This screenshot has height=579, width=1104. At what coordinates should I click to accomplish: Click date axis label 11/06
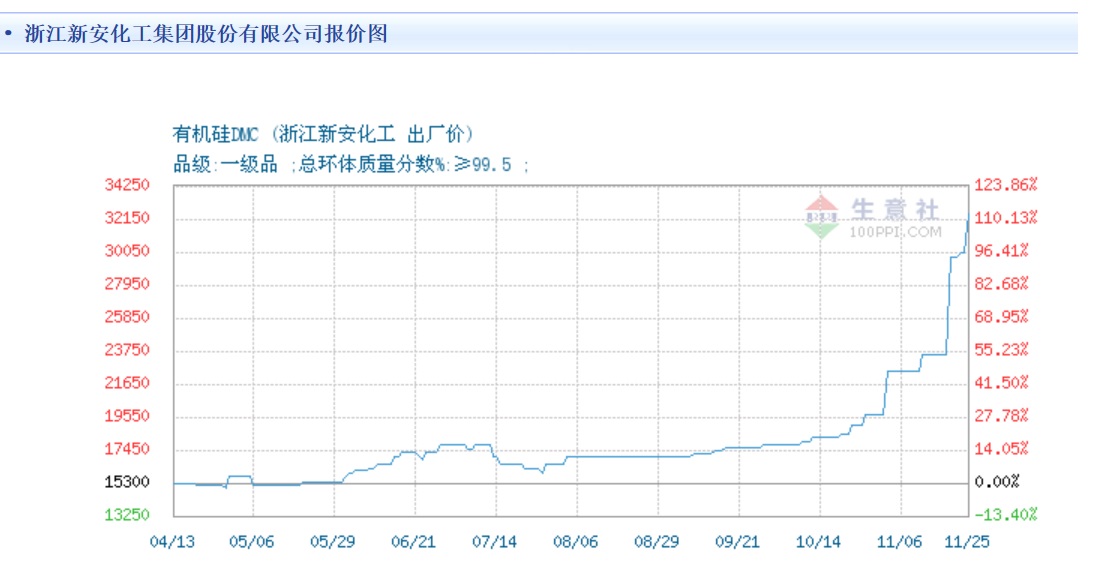[899, 542]
